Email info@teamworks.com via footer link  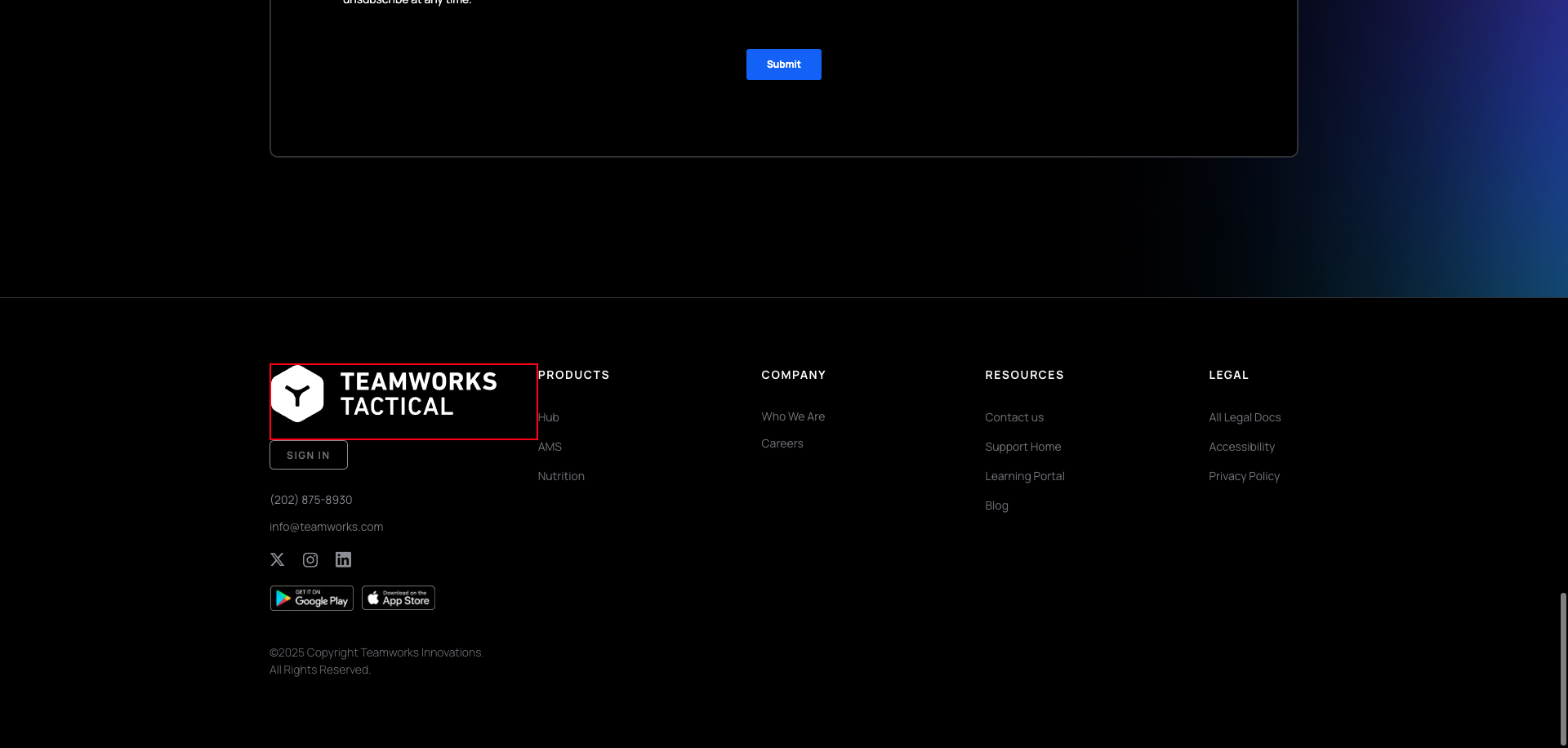pos(326,526)
